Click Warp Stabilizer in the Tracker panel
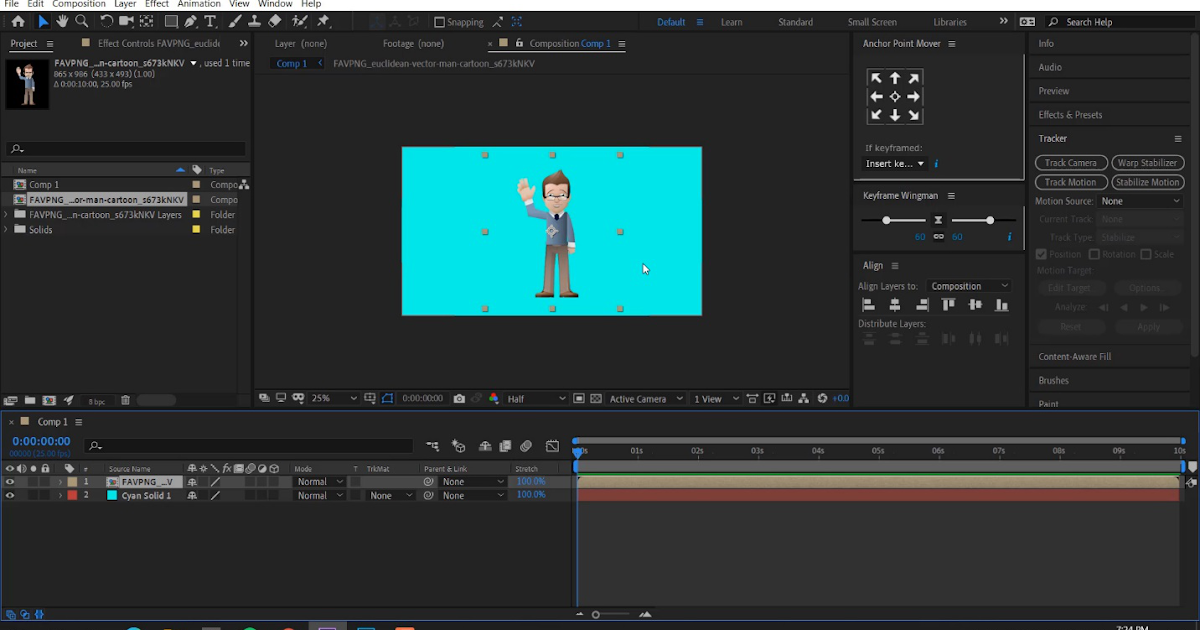Image resolution: width=1200 pixels, height=630 pixels. pos(1147,162)
